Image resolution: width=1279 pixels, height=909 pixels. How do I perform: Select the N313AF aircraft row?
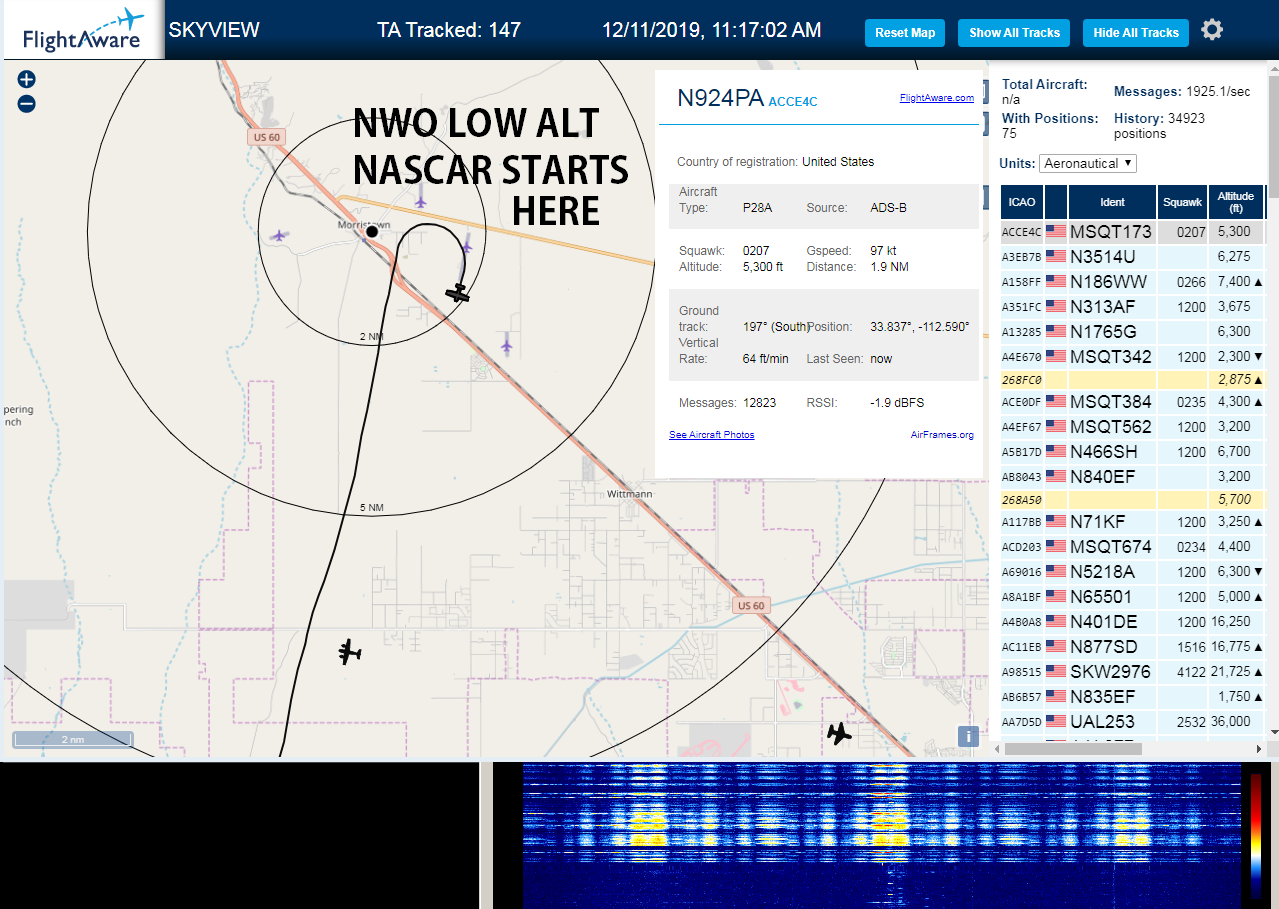click(x=1132, y=307)
